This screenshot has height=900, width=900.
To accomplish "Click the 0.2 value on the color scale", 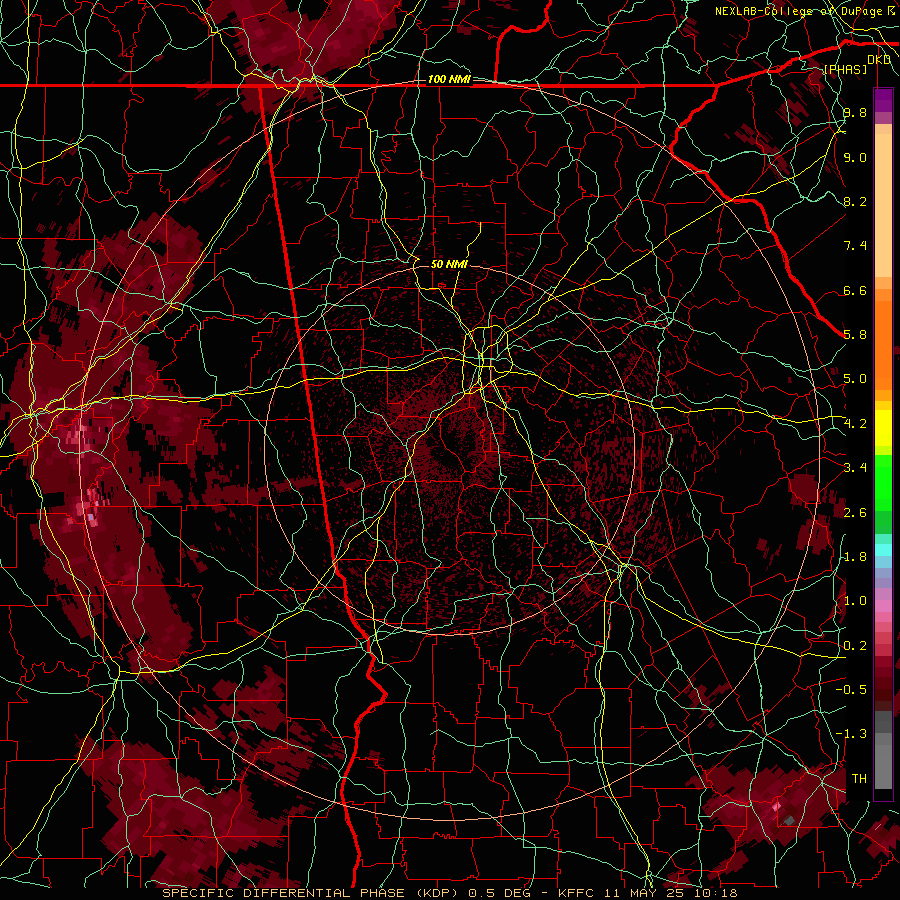I will (x=855, y=646).
